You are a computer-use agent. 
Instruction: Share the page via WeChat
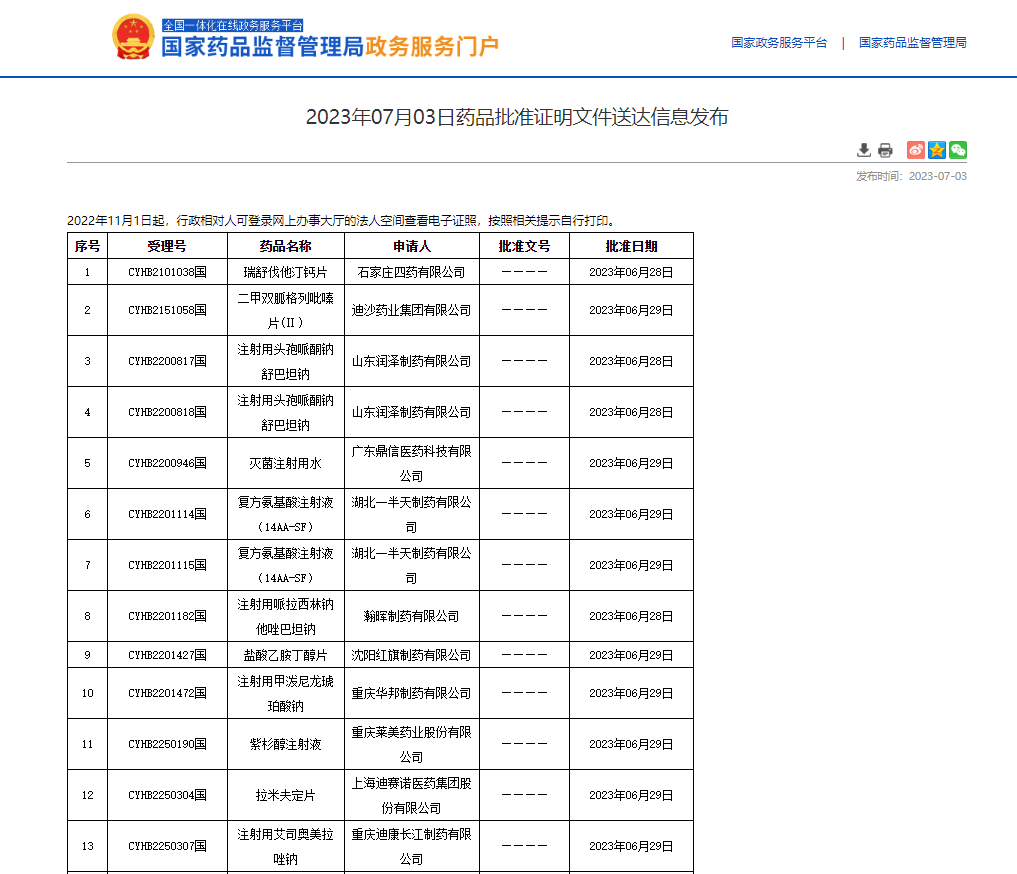point(958,150)
